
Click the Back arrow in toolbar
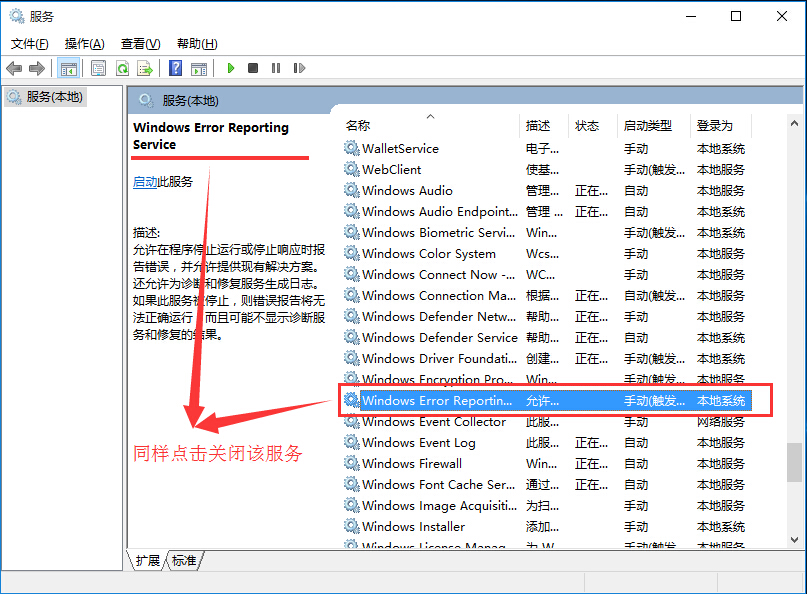coord(14,68)
